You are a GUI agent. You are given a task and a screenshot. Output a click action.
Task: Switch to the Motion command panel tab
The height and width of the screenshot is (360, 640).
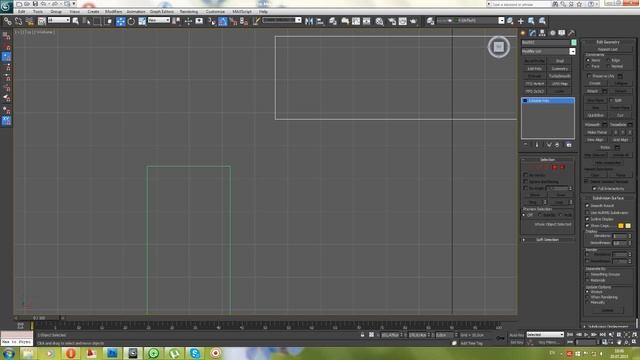click(x=552, y=33)
